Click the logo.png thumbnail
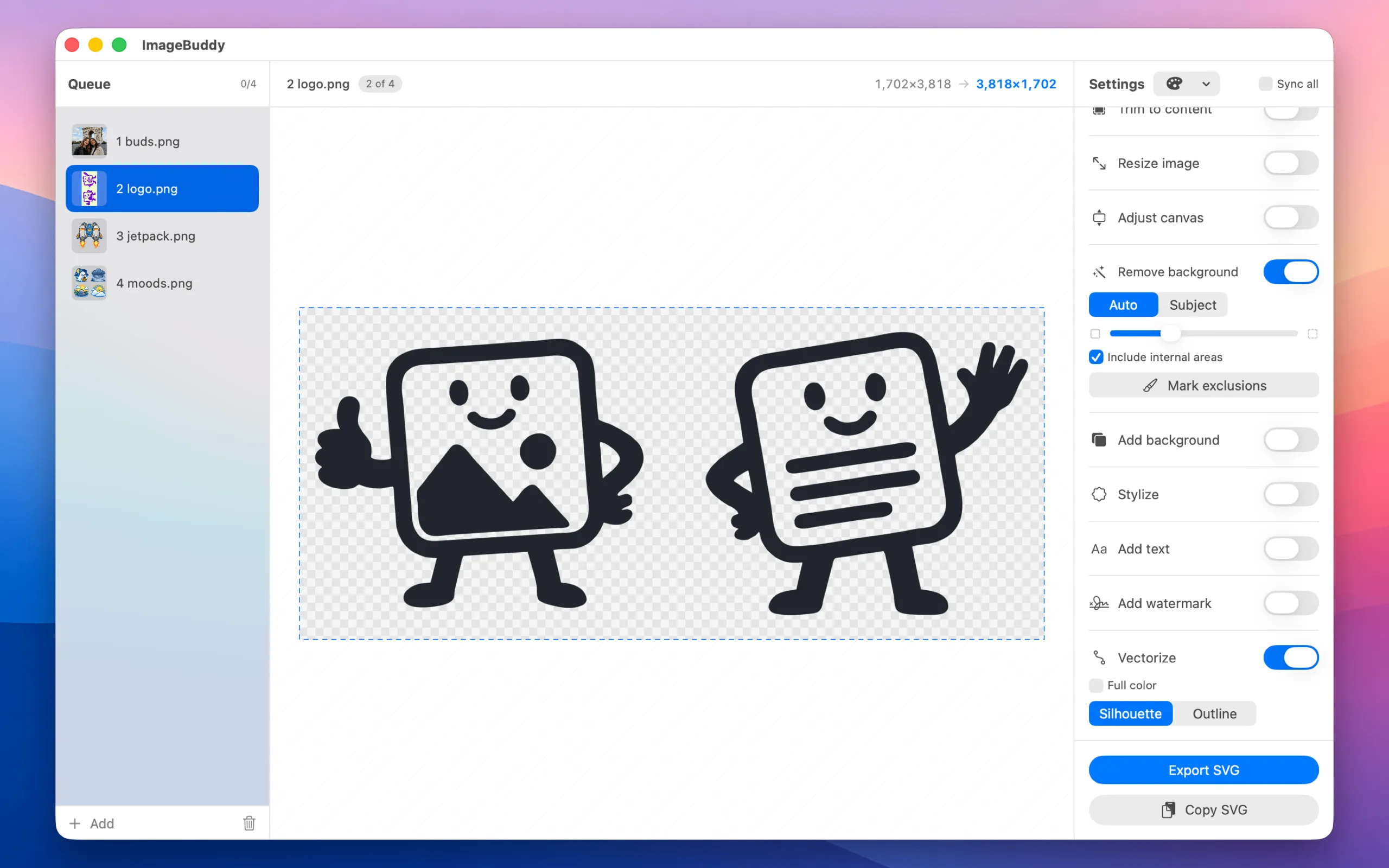The image size is (1389, 868). pos(89,188)
